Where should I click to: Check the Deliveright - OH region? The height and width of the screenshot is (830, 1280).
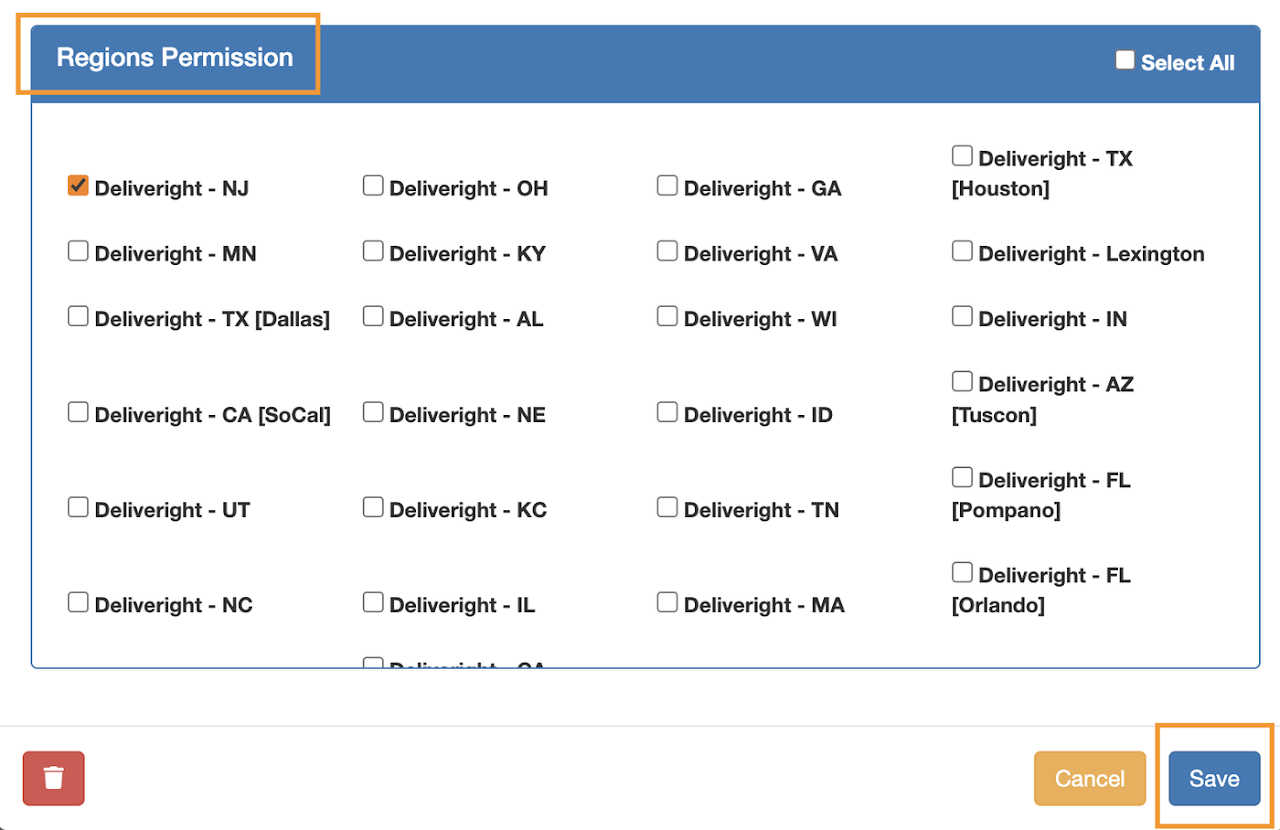pyautogui.click(x=373, y=186)
